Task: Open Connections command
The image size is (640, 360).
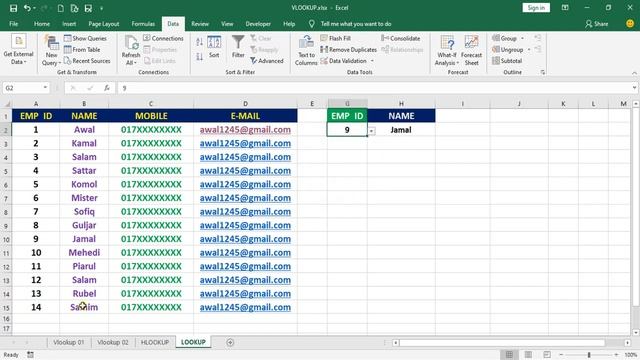Action: [x=163, y=38]
